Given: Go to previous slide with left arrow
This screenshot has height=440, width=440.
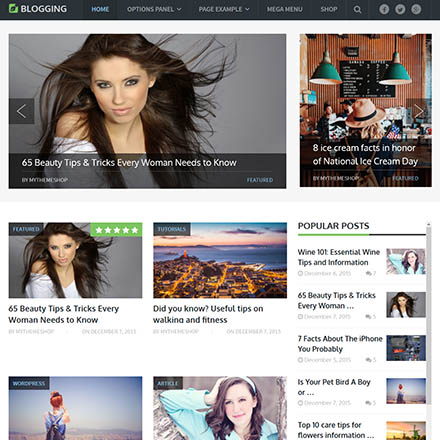Looking at the screenshot, I should click(x=21, y=111).
